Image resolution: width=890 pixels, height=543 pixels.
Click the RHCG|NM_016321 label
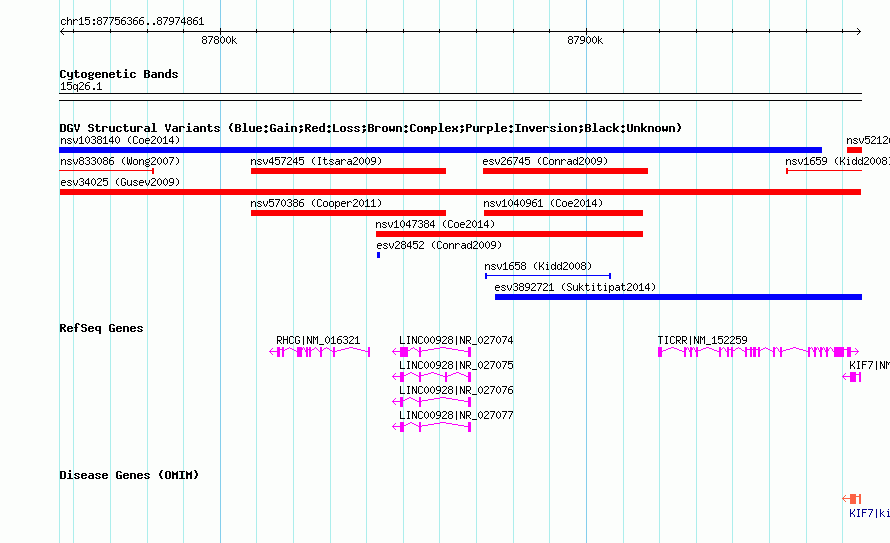(318, 340)
